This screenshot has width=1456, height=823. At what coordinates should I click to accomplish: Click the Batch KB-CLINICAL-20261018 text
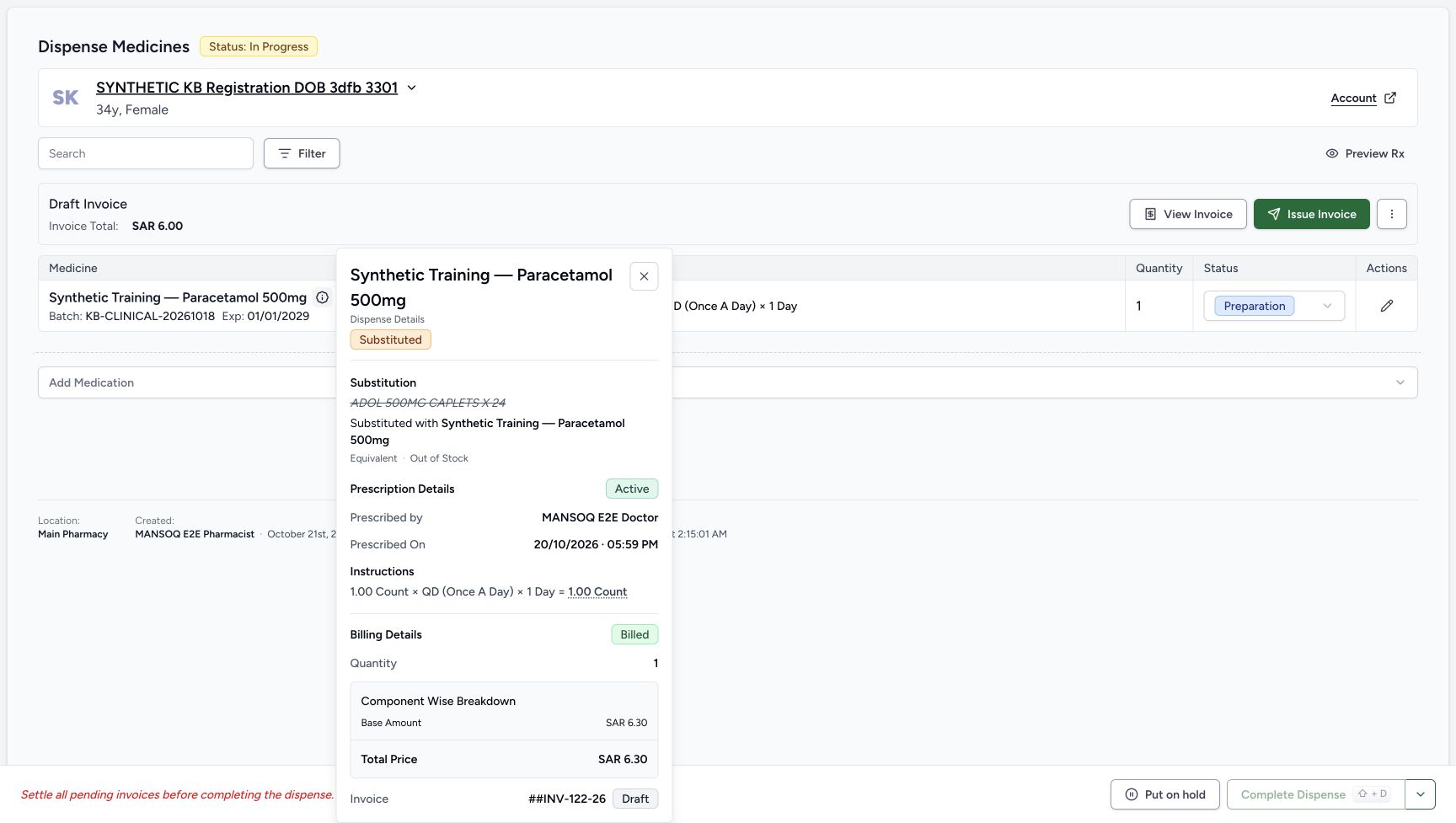pyautogui.click(x=131, y=317)
